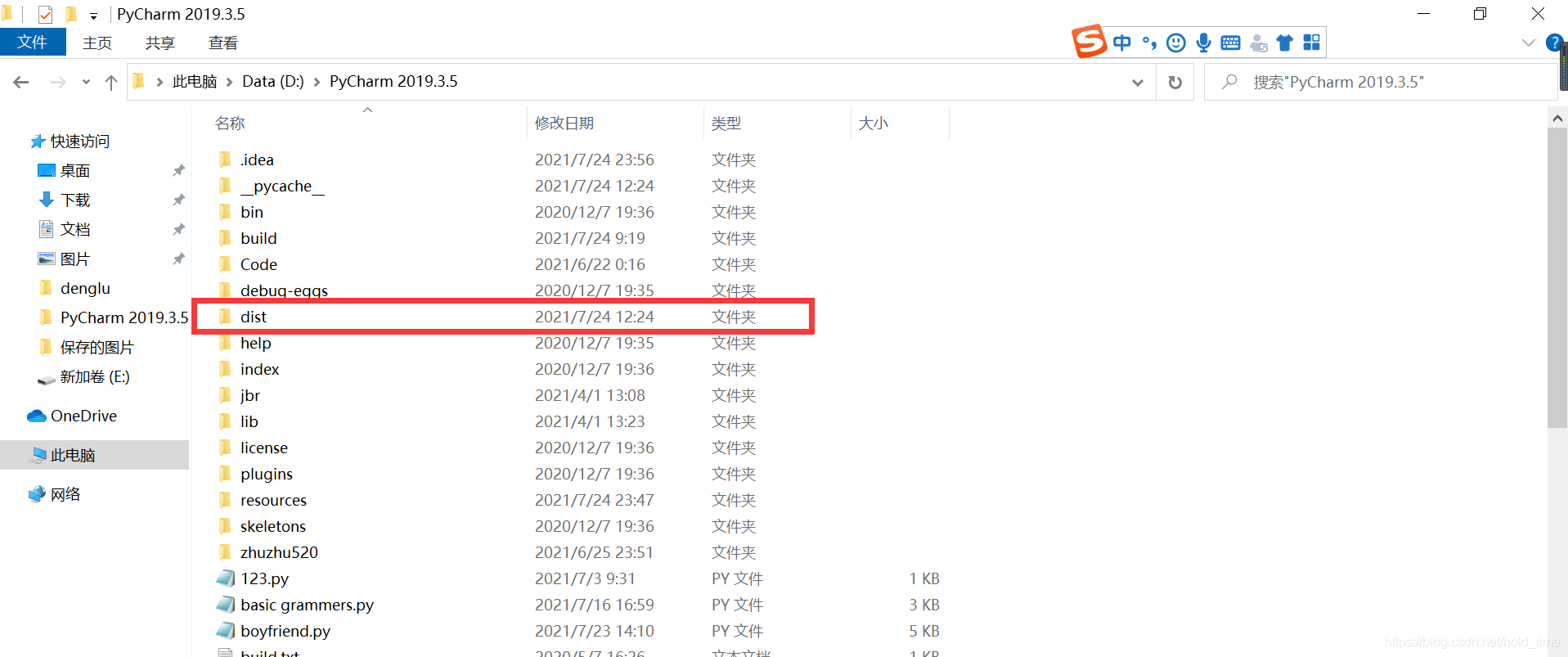The image size is (1568, 657).
Task: Select OneDrive in navigation pane
Action: pyautogui.click(x=83, y=416)
